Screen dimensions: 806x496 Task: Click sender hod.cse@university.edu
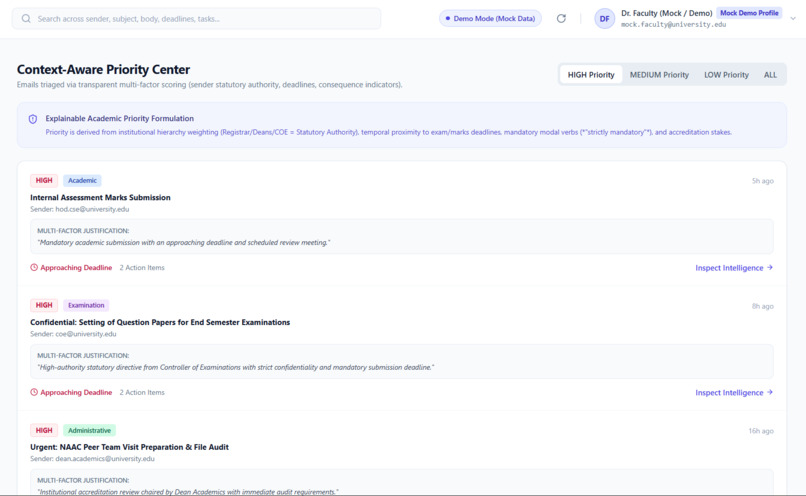pyautogui.click(x=92, y=209)
